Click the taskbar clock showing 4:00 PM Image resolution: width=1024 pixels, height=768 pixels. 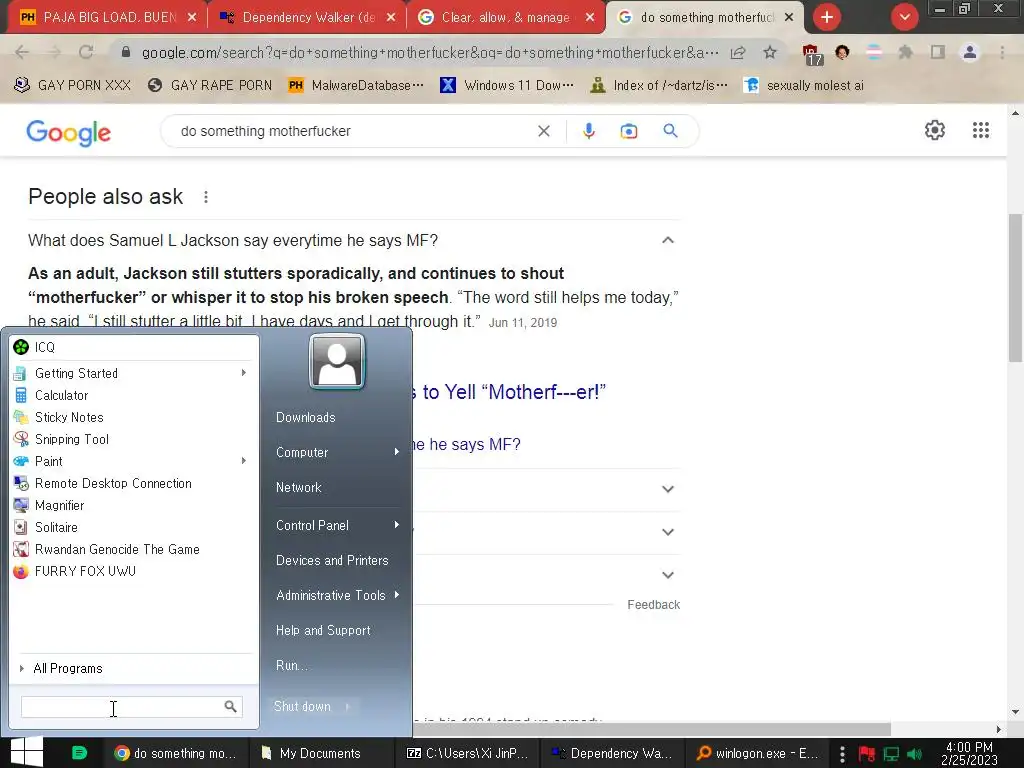969,753
